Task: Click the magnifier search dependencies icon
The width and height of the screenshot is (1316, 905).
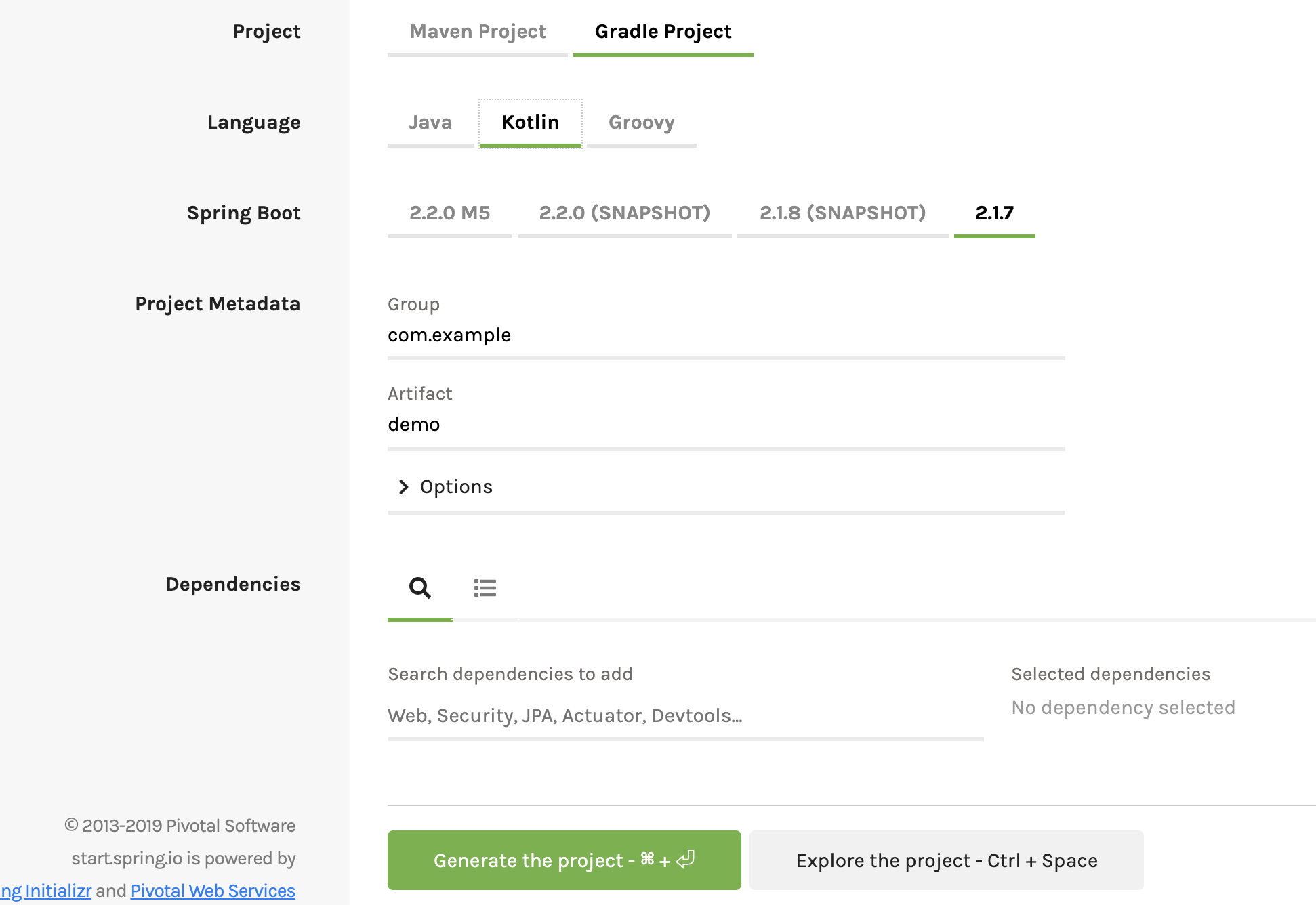Action: point(419,587)
